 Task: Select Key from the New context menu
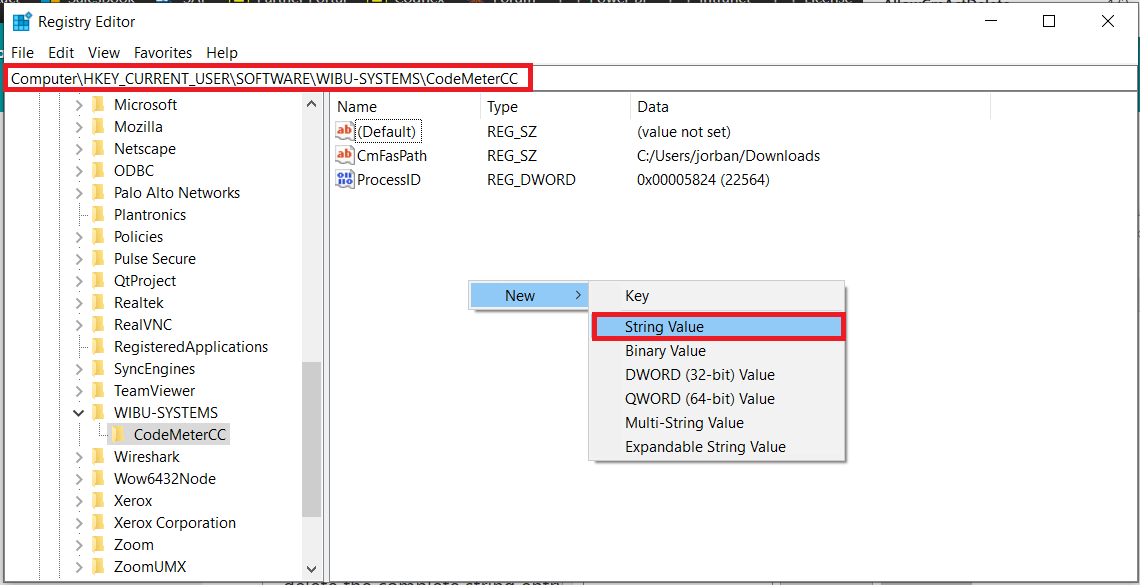[635, 295]
